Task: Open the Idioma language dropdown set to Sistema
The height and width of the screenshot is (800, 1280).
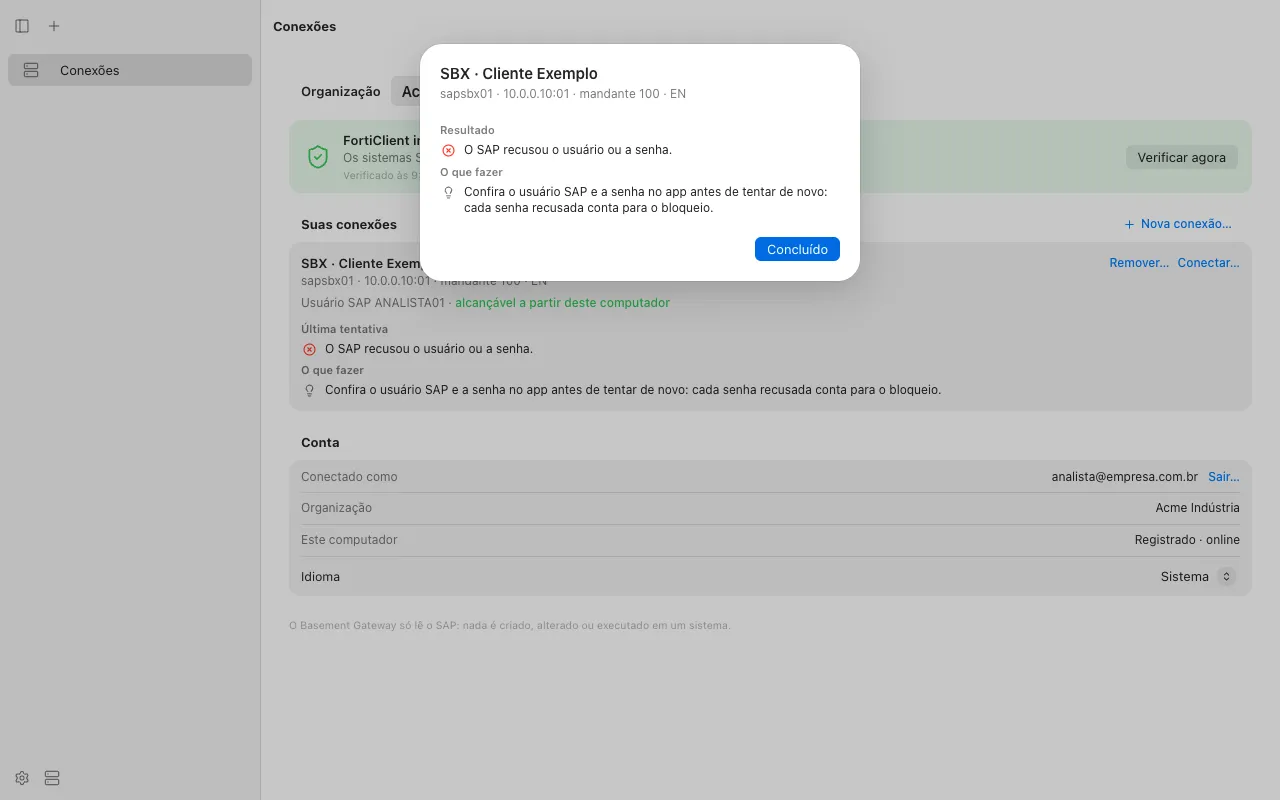Action: 1199,577
